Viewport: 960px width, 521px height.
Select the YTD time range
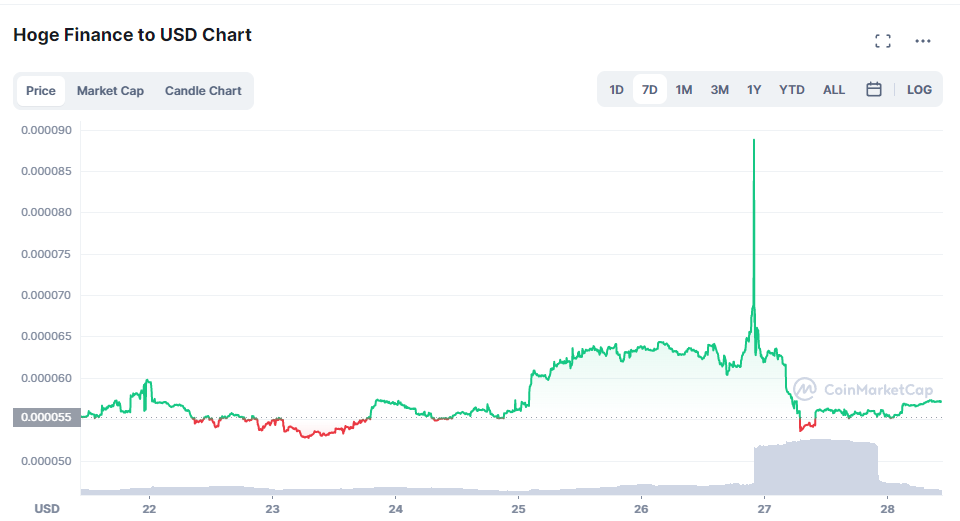coord(792,89)
